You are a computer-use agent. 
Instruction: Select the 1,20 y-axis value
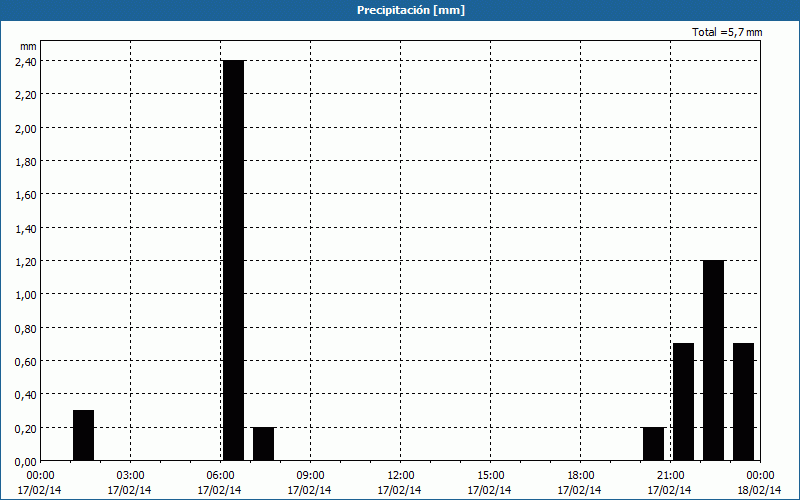point(26,261)
